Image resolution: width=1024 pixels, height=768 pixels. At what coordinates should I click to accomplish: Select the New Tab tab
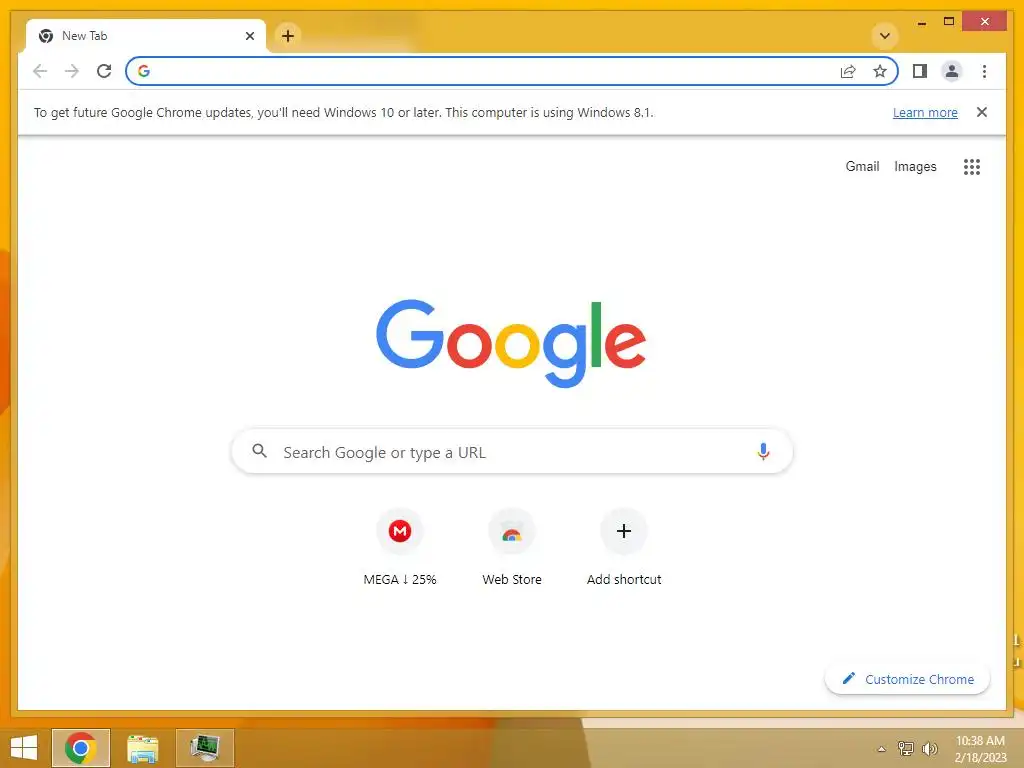click(x=146, y=36)
